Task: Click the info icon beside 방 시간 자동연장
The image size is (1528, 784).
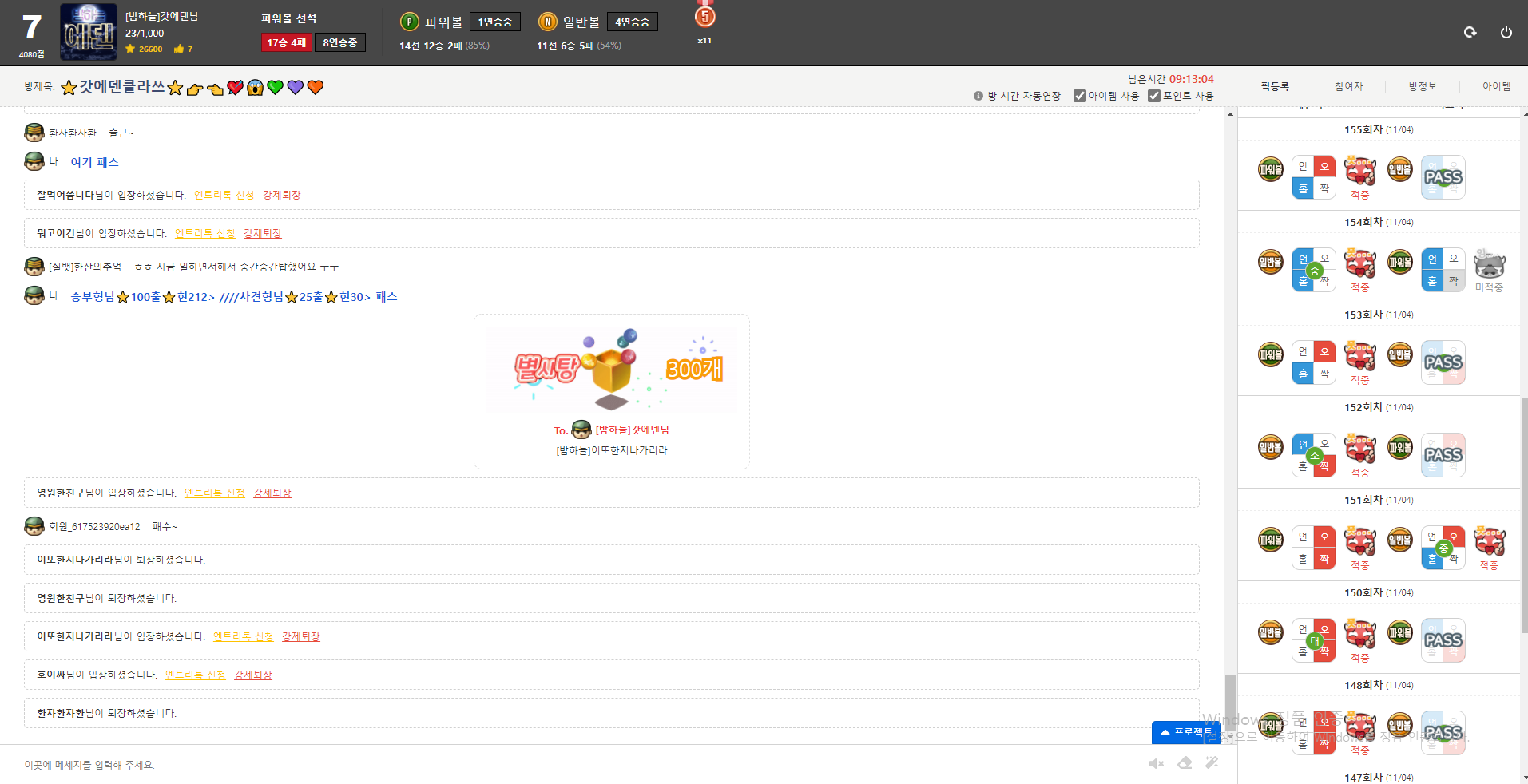Action: click(x=978, y=96)
